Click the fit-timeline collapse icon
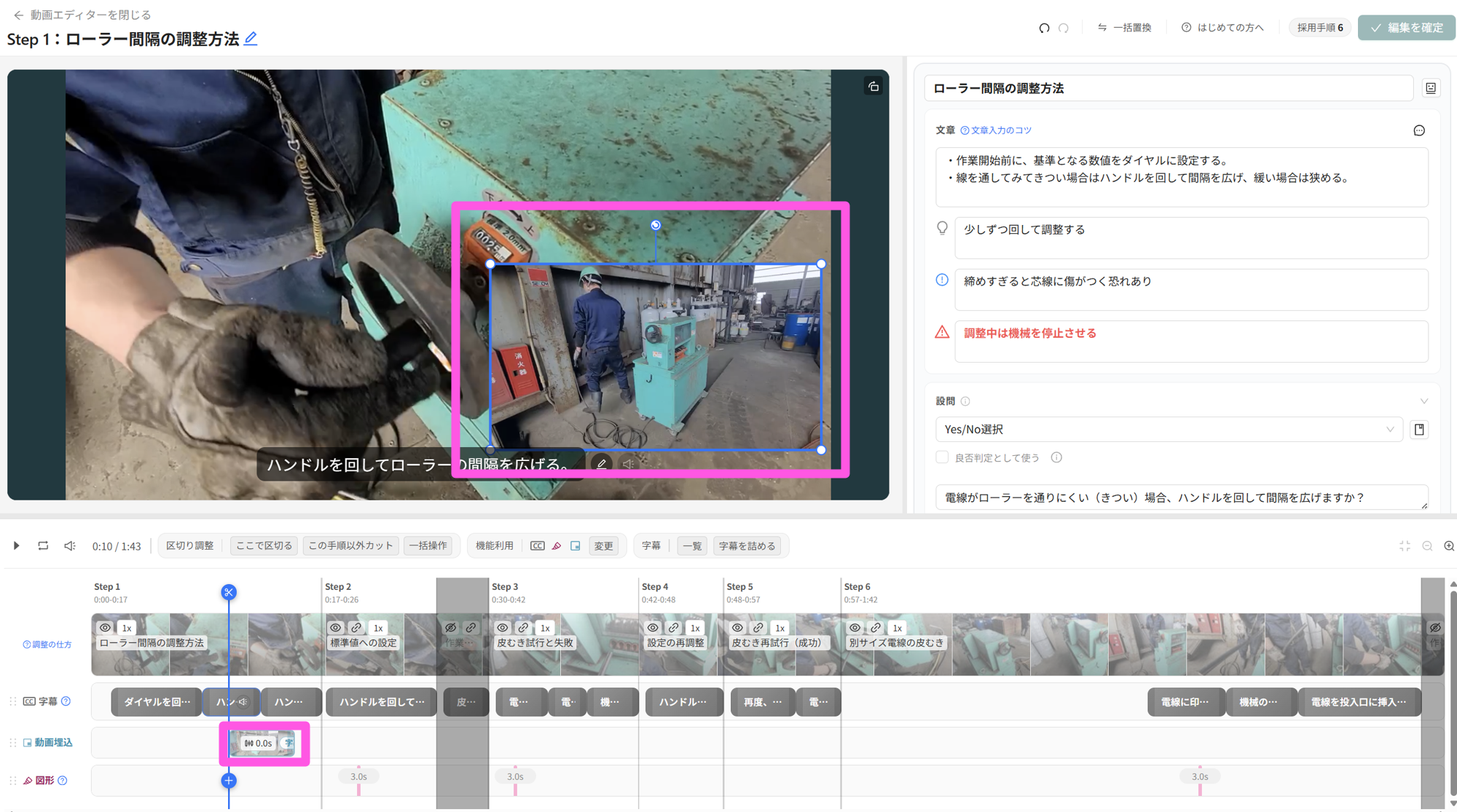Image resolution: width=1457 pixels, height=812 pixels. coord(1405,545)
